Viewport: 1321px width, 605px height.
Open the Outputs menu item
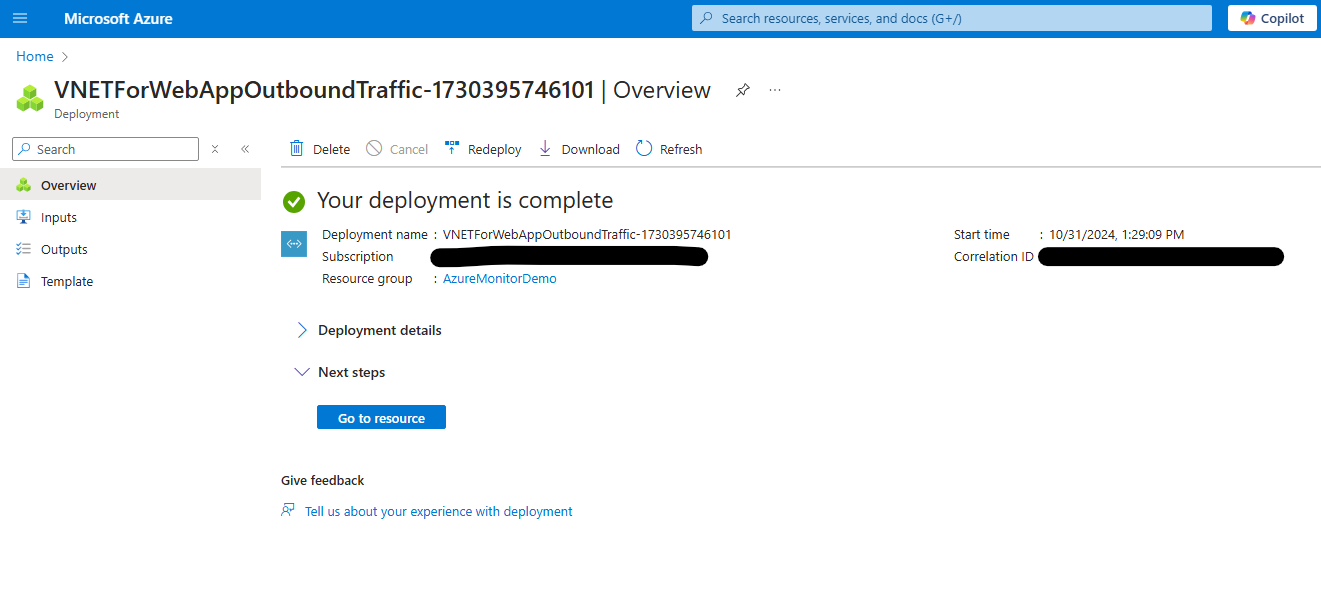64,249
